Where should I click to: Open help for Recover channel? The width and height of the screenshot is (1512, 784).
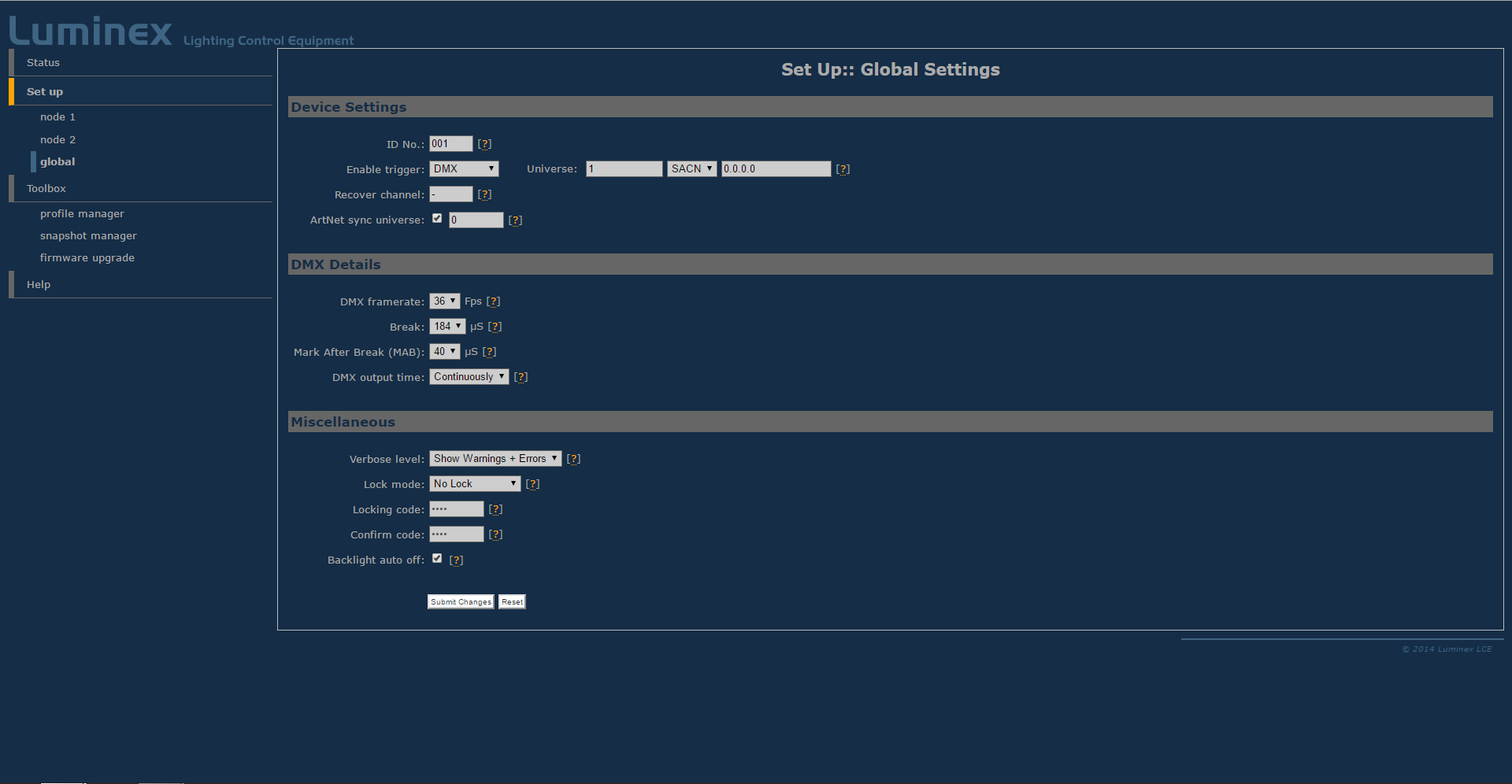click(484, 194)
